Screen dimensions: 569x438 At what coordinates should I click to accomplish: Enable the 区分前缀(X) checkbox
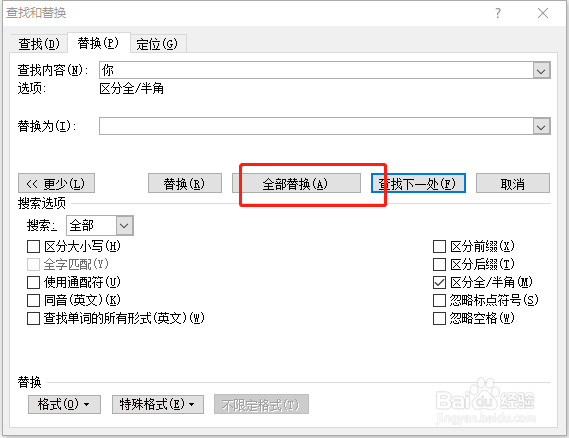click(x=439, y=247)
